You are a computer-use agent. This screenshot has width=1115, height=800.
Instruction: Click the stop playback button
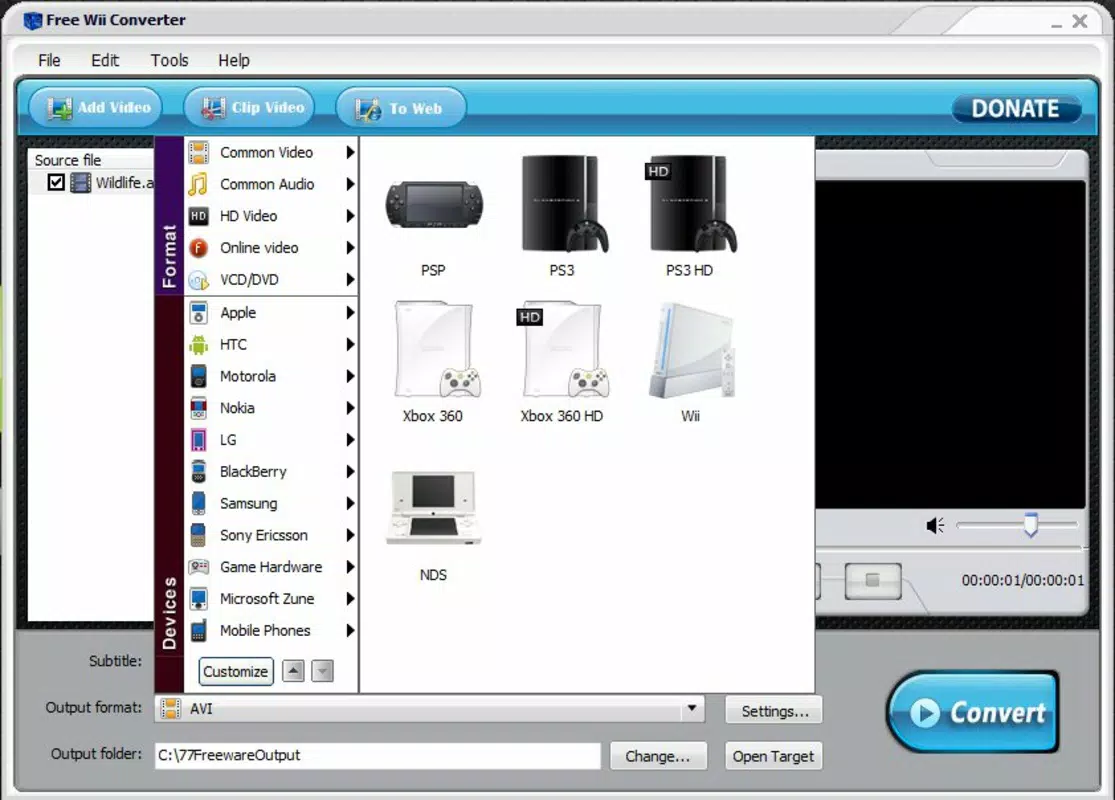point(873,581)
